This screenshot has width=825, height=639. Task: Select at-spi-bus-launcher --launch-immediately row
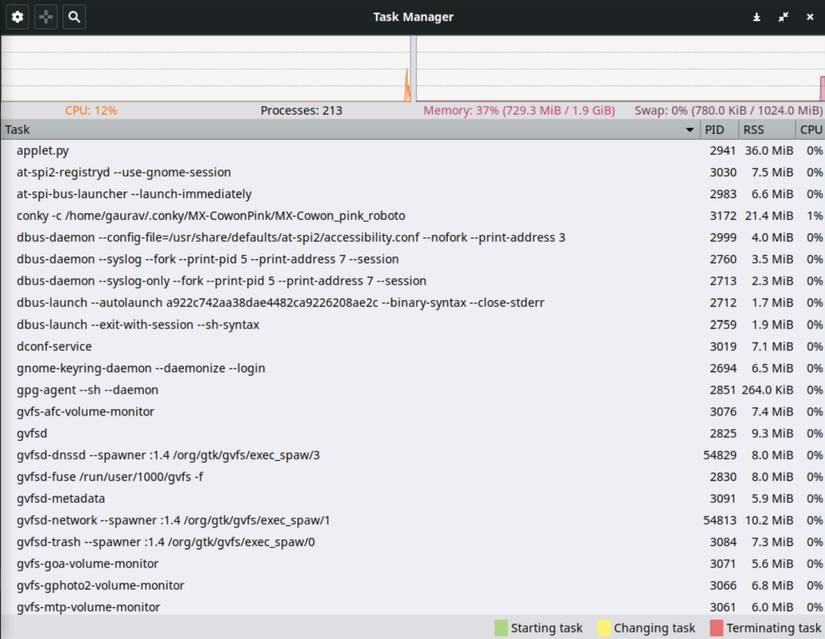pyautogui.click(x=412, y=194)
